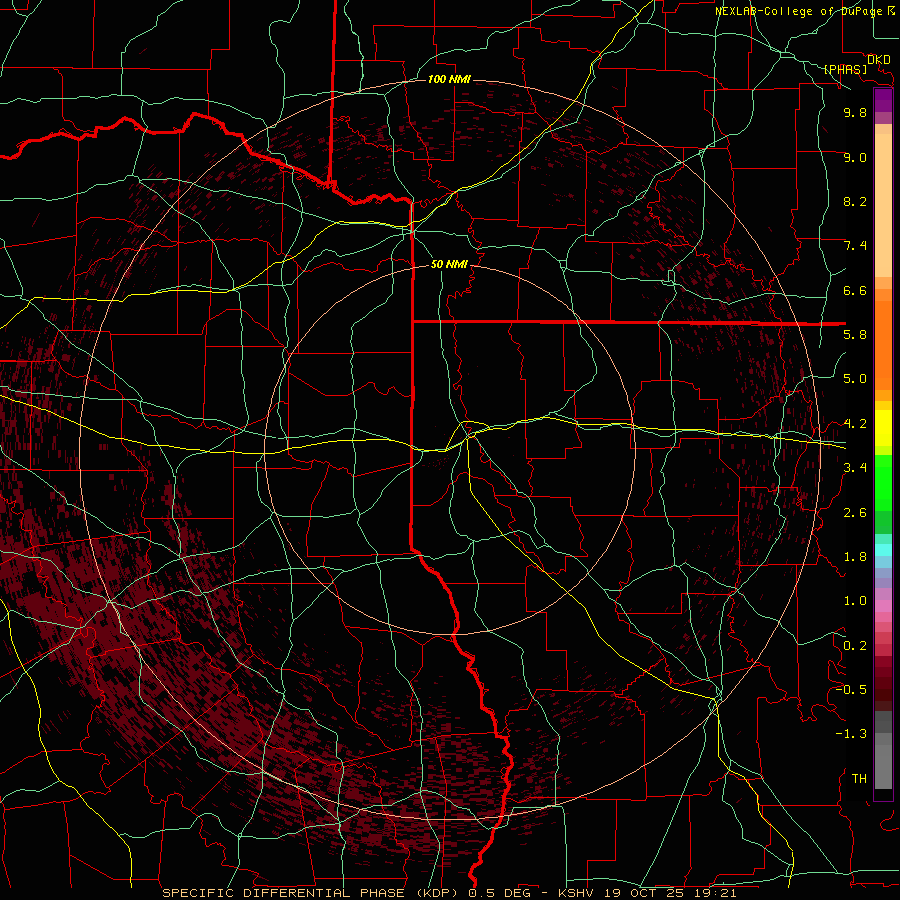Click the 5.8 scale value
Image resolution: width=900 pixels, height=900 pixels.
click(x=855, y=335)
